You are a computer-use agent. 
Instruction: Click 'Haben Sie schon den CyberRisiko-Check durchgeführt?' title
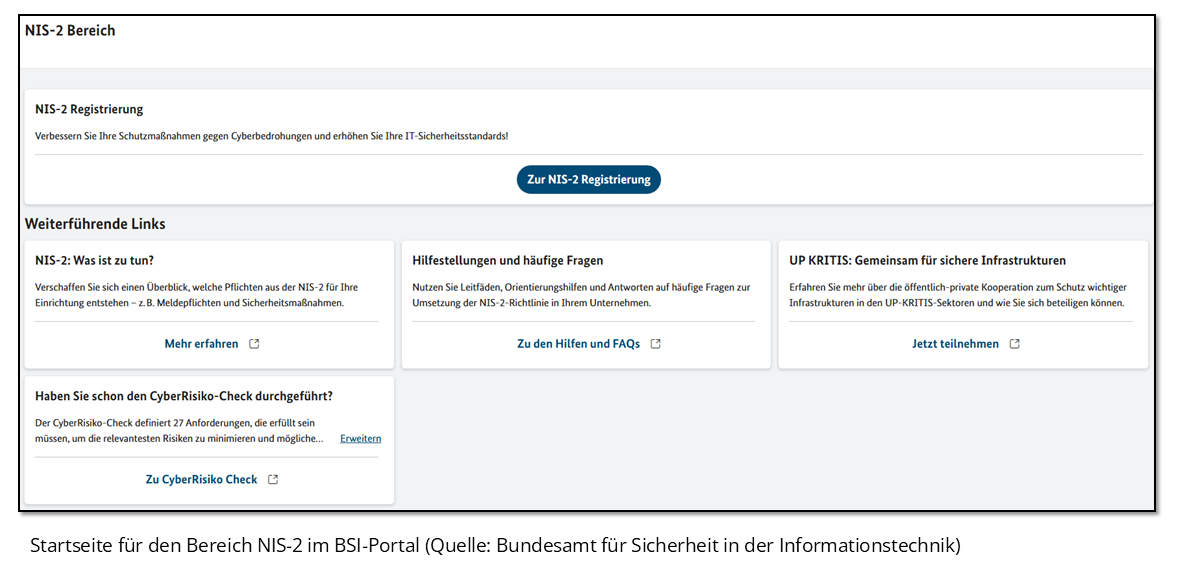tap(184, 396)
